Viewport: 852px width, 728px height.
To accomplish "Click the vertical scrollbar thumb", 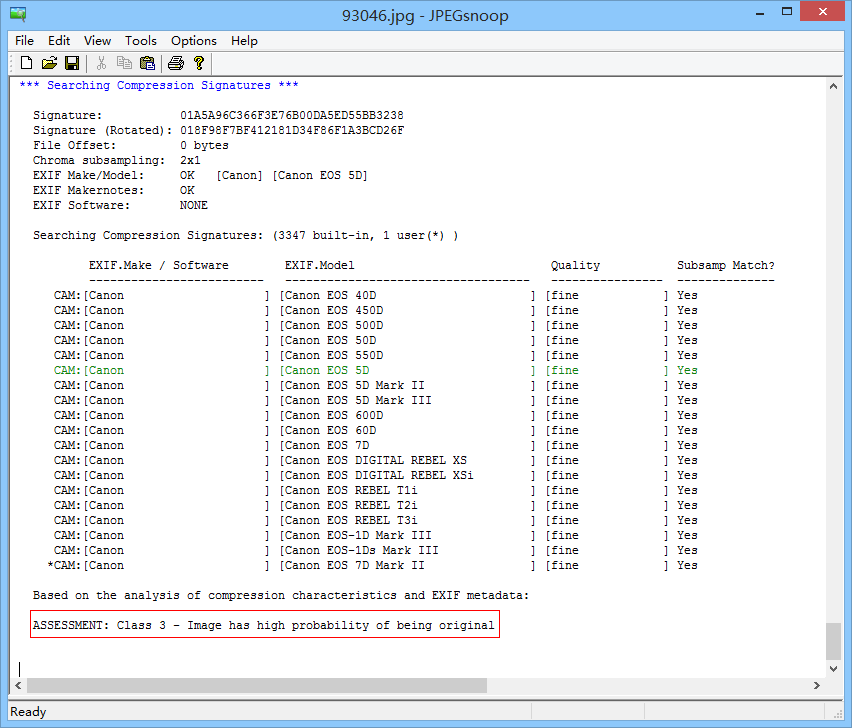I will [833, 641].
